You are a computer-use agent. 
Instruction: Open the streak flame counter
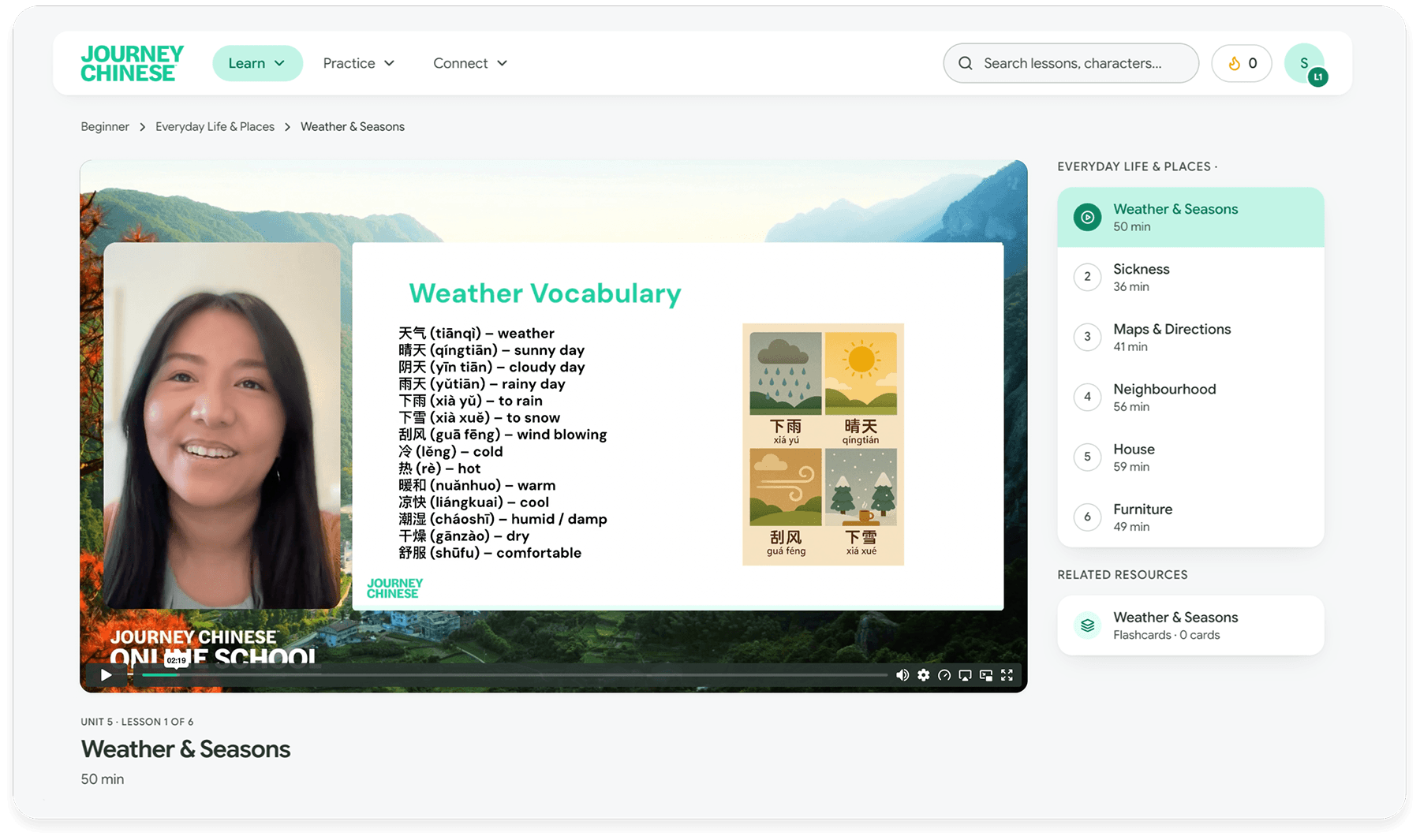(x=1242, y=63)
